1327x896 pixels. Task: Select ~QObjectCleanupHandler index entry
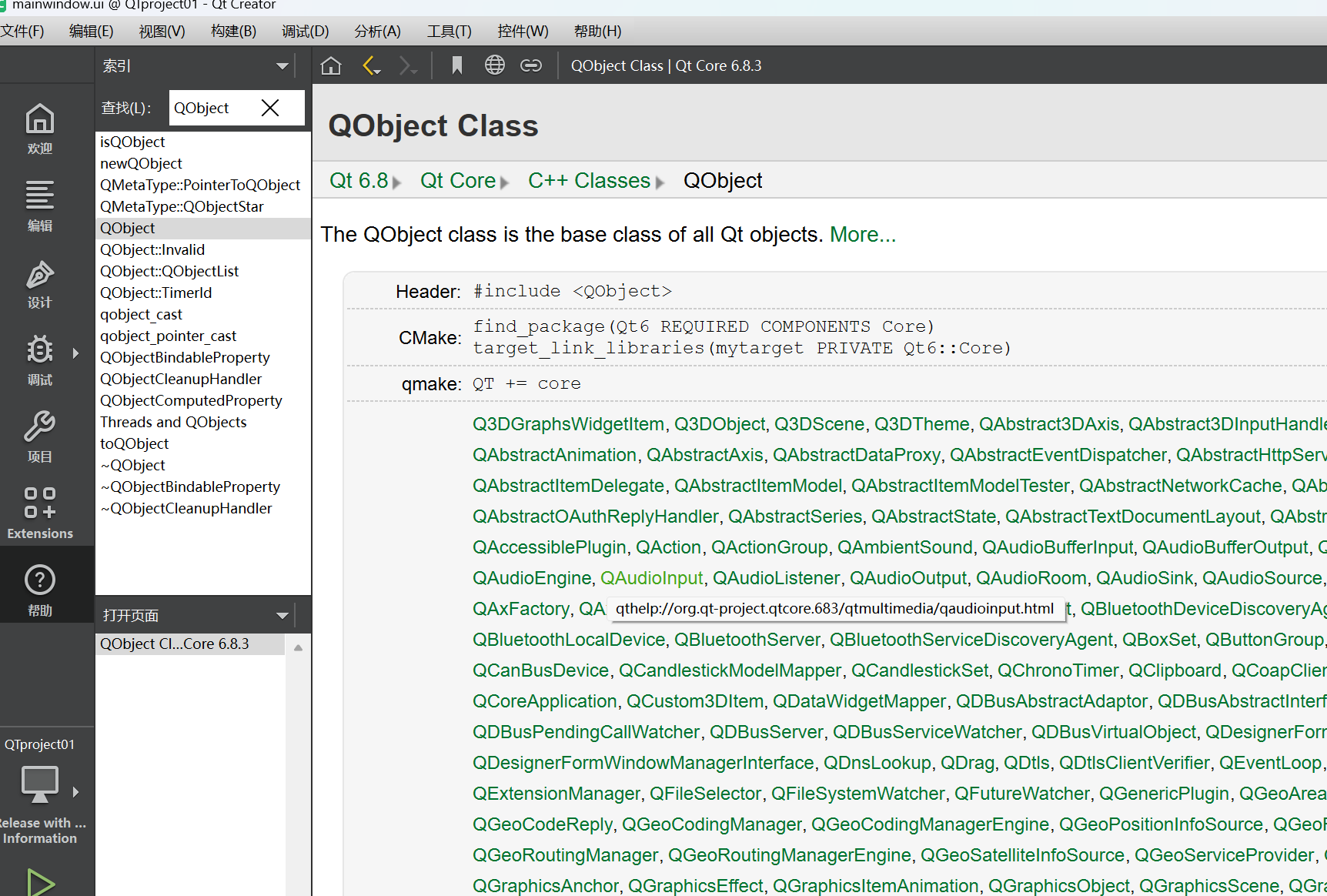click(203, 508)
